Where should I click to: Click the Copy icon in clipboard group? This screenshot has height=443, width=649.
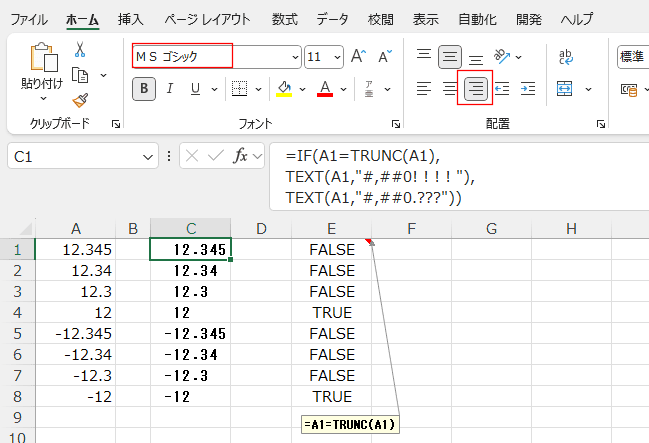pyautogui.click(x=81, y=74)
